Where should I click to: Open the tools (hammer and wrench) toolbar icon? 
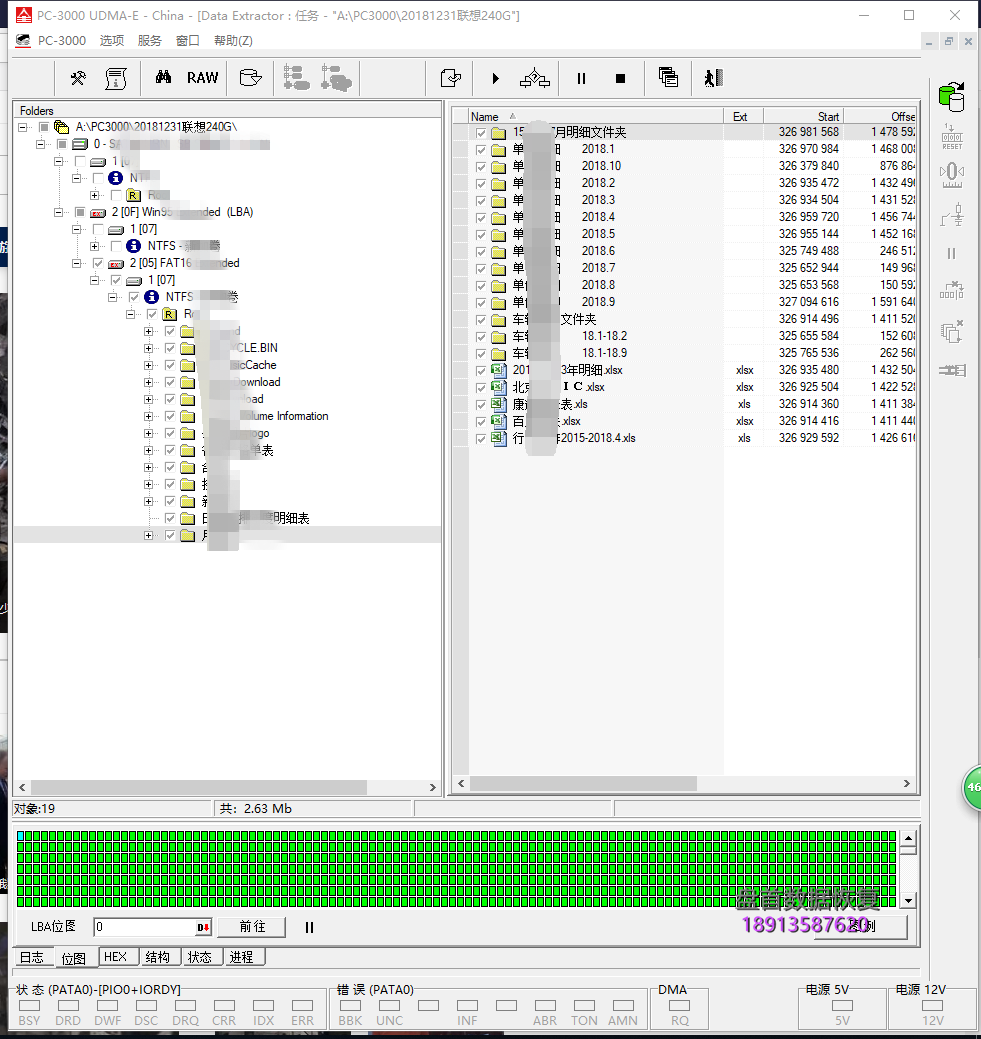click(x=78, y=78)
